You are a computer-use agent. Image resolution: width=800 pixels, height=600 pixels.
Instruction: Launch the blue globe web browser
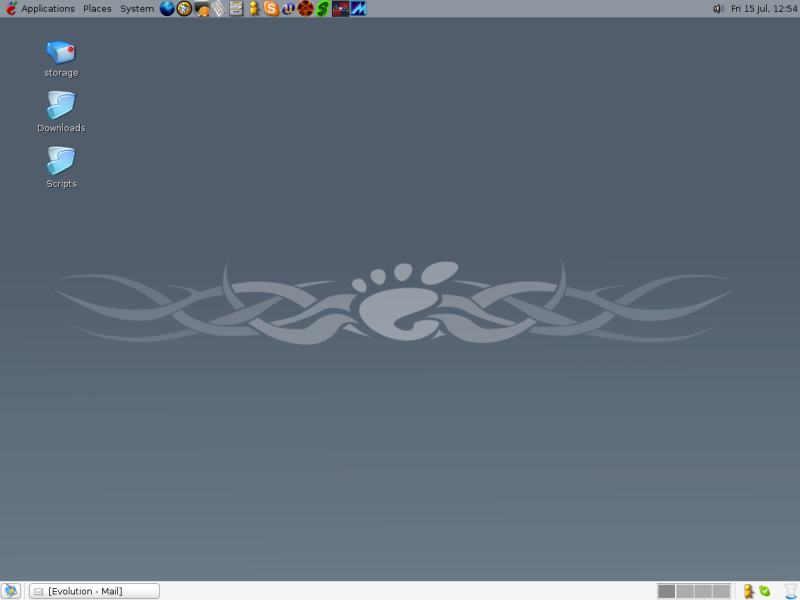click(167, 9)
